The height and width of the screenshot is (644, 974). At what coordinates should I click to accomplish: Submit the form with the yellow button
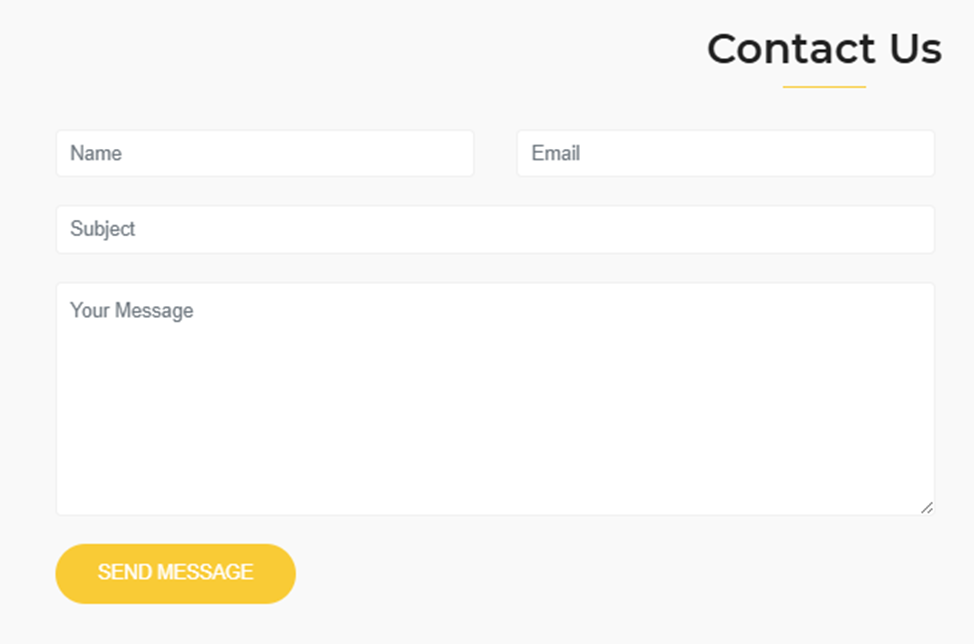[x=175, y=573]
